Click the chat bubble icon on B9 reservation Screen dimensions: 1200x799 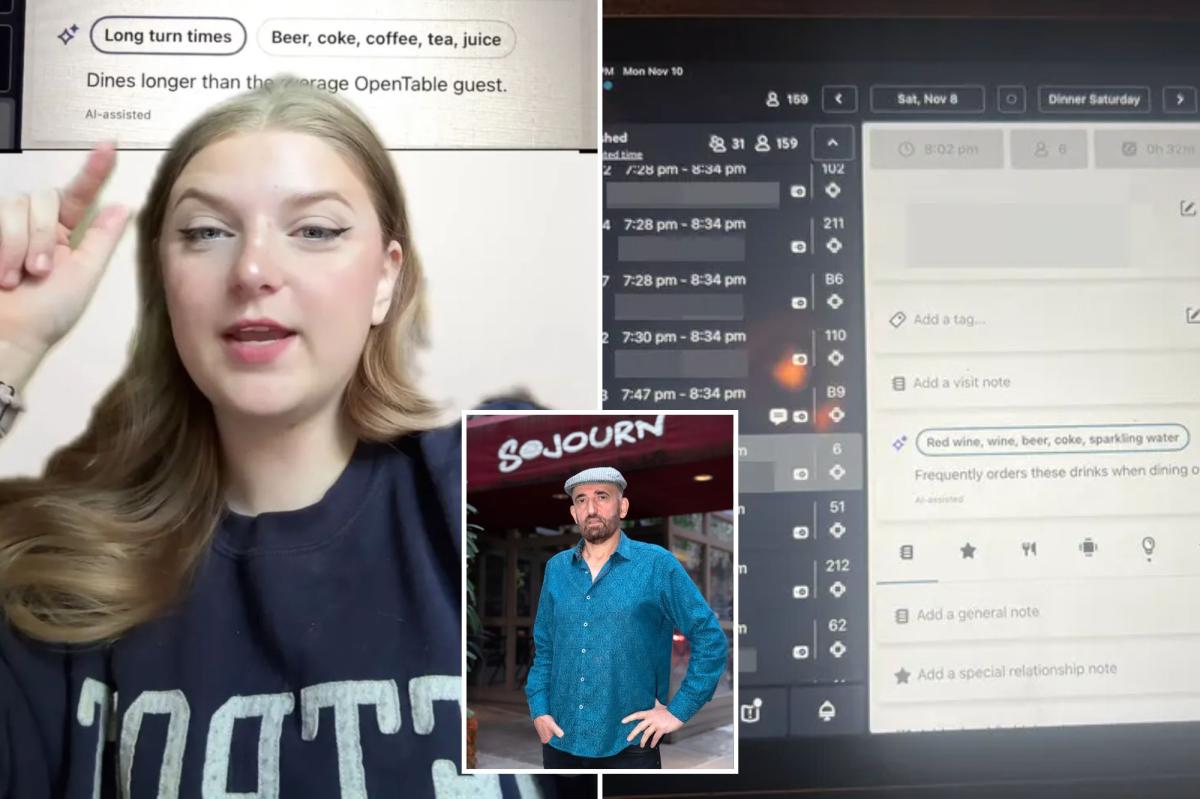(x=777, y=416)
